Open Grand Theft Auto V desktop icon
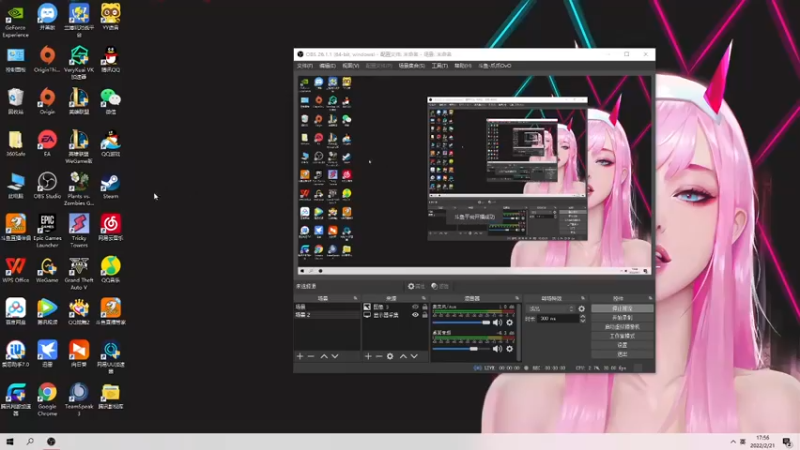This screenshot has height=450, width=800. pos(79,273)
